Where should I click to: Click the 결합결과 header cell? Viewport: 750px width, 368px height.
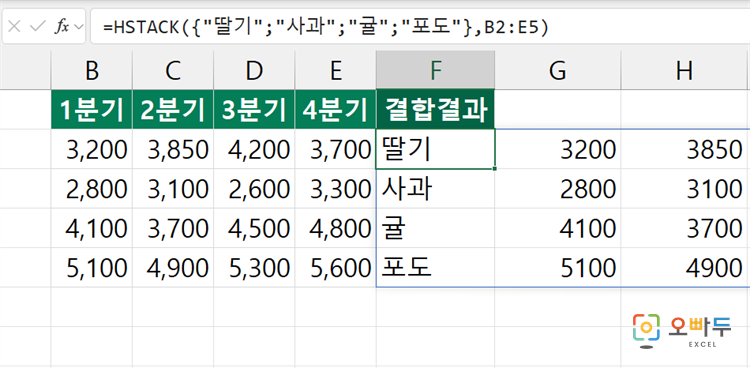pyautogui.click(x=435, y=109)
